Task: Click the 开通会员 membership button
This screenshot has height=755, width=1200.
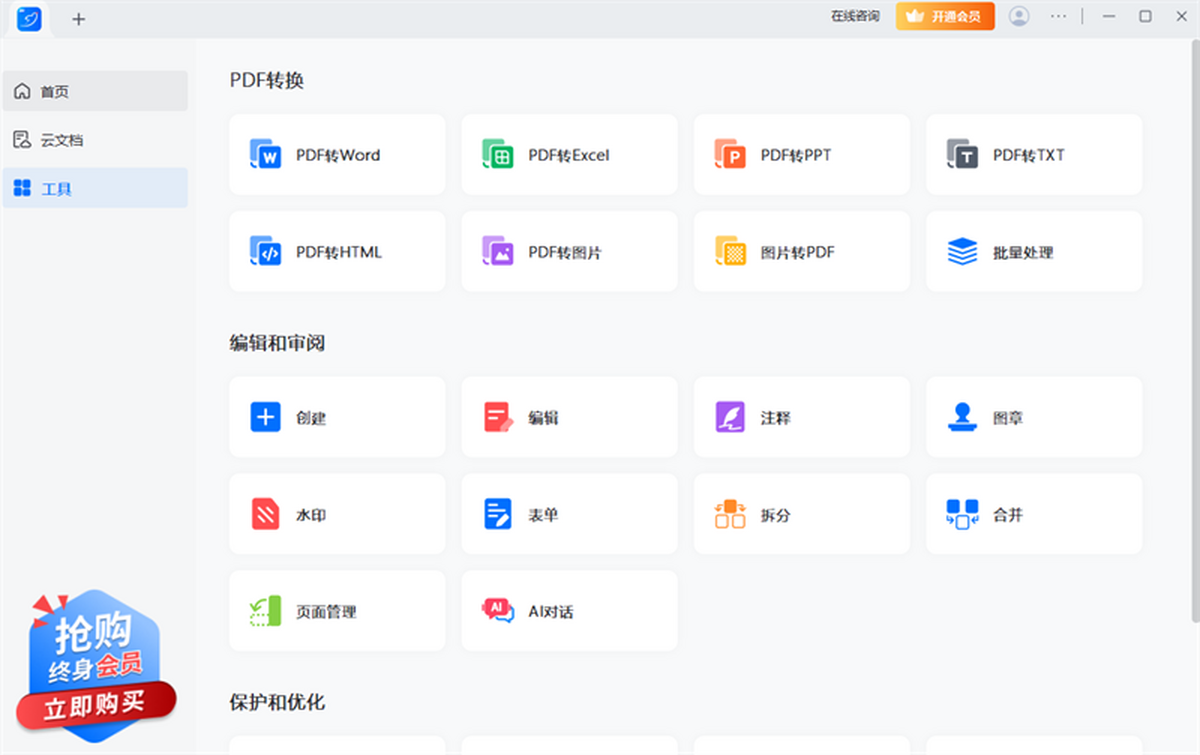Action: [x=944, y=16]
